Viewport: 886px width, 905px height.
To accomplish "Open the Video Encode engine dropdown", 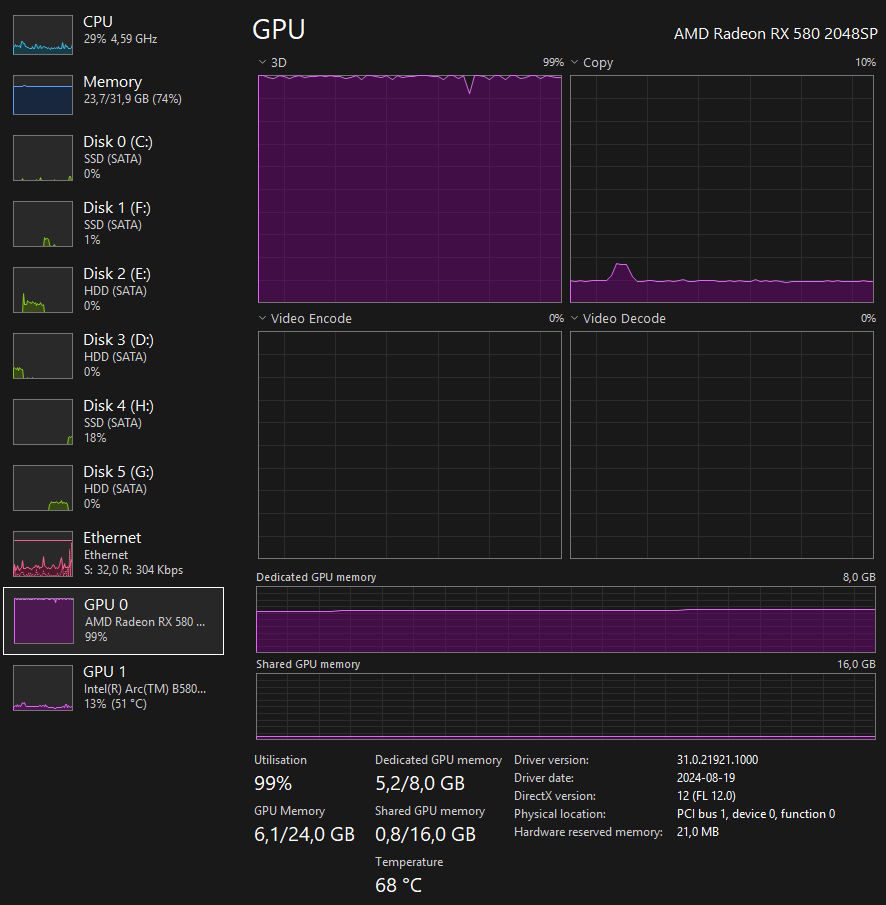I will tap(263, 318).
